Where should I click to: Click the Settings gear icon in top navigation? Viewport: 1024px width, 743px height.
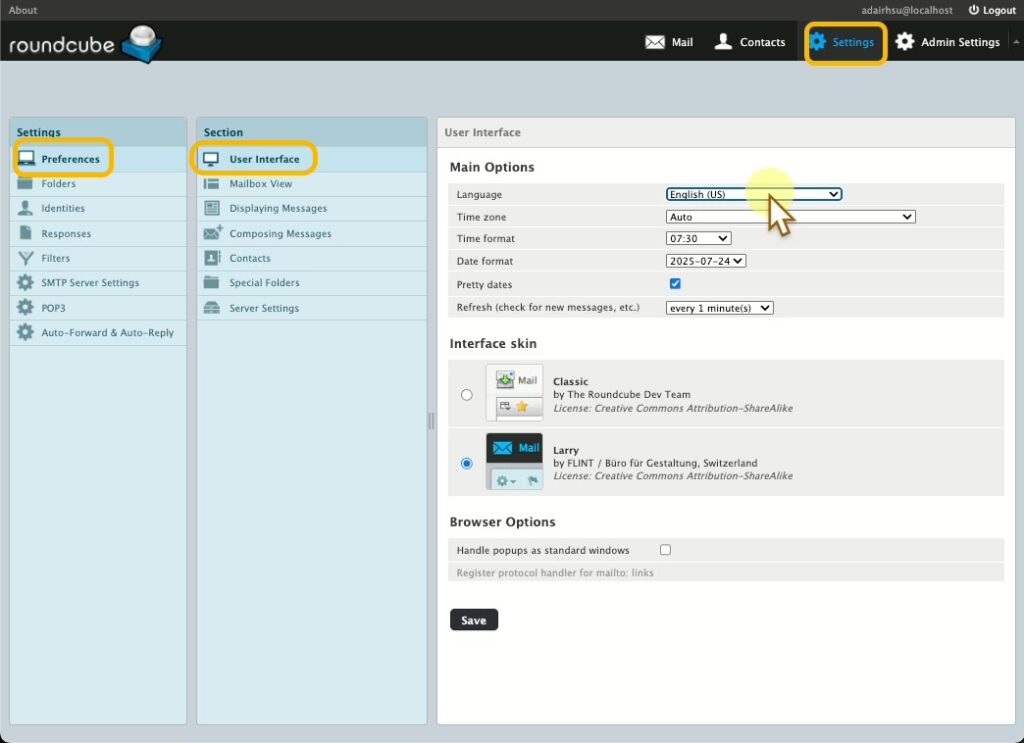[x=817, y=41]
